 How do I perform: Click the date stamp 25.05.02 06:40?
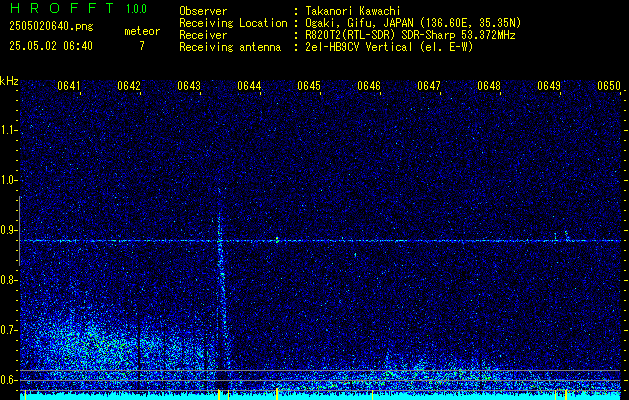(51, 46)
